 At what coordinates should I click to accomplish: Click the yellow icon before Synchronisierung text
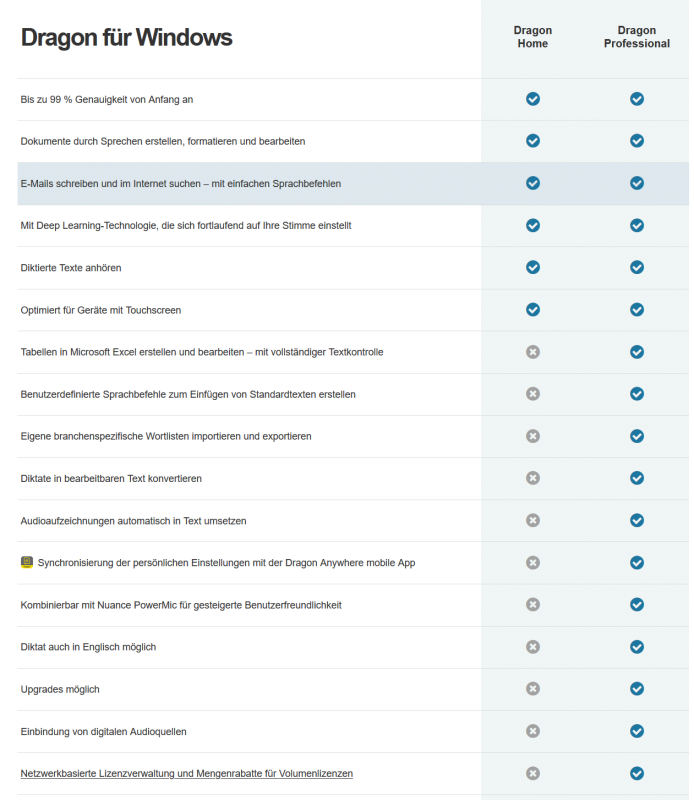[x=27, y=563]
